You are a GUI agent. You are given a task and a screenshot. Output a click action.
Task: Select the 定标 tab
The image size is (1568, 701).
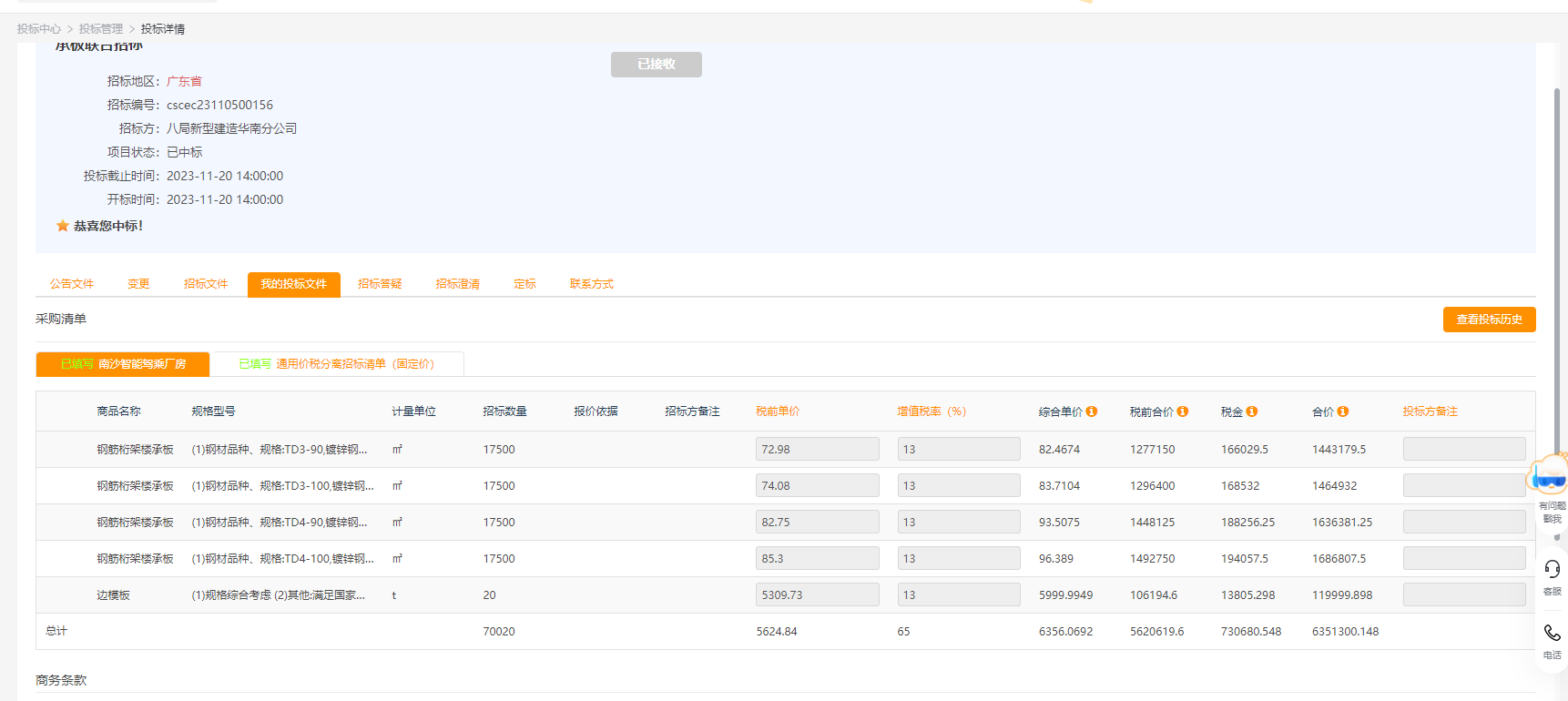[524, 284]
